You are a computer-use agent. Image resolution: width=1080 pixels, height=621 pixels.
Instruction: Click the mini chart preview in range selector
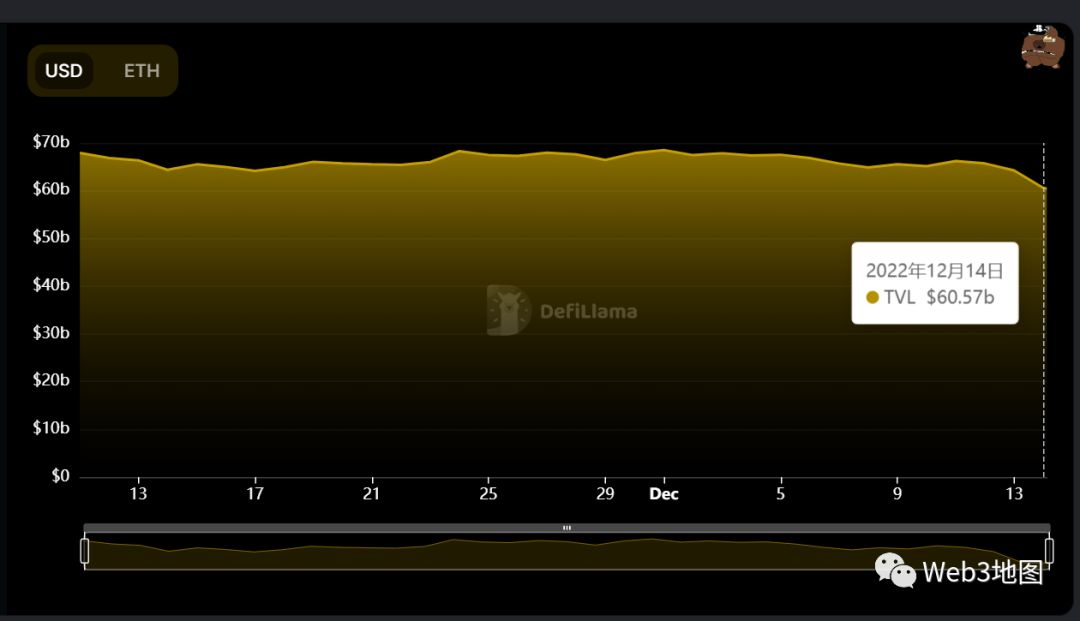point(500,553)
